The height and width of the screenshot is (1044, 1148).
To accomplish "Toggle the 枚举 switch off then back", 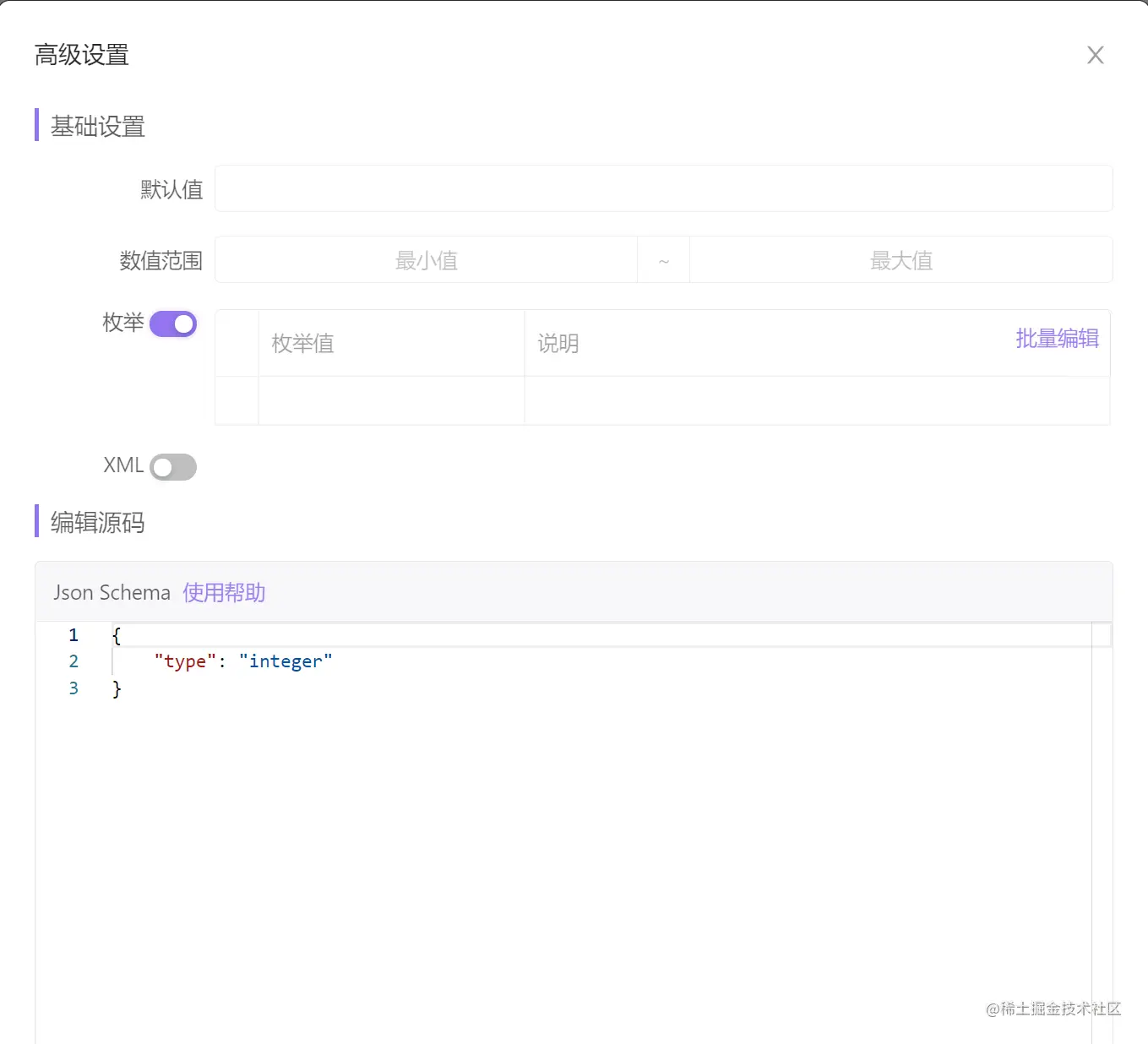I will coord(172,324).
